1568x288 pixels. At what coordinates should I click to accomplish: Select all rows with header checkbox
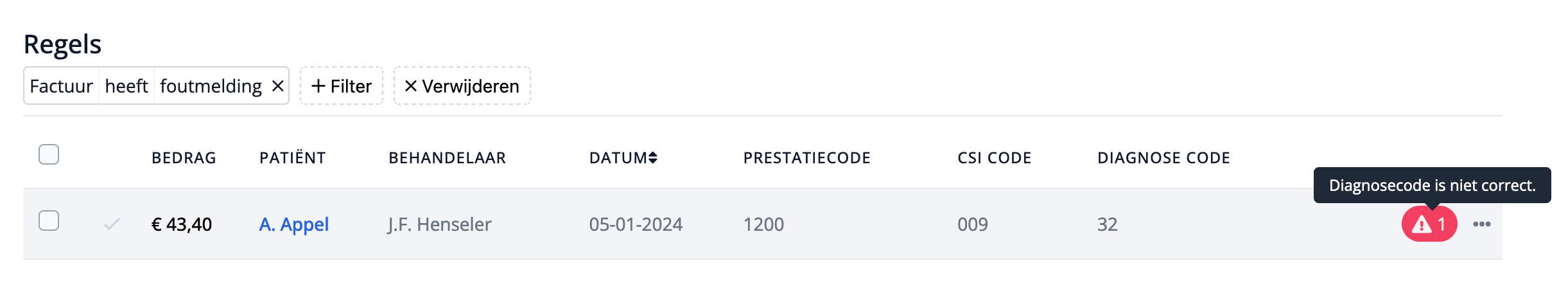(49, 155)
